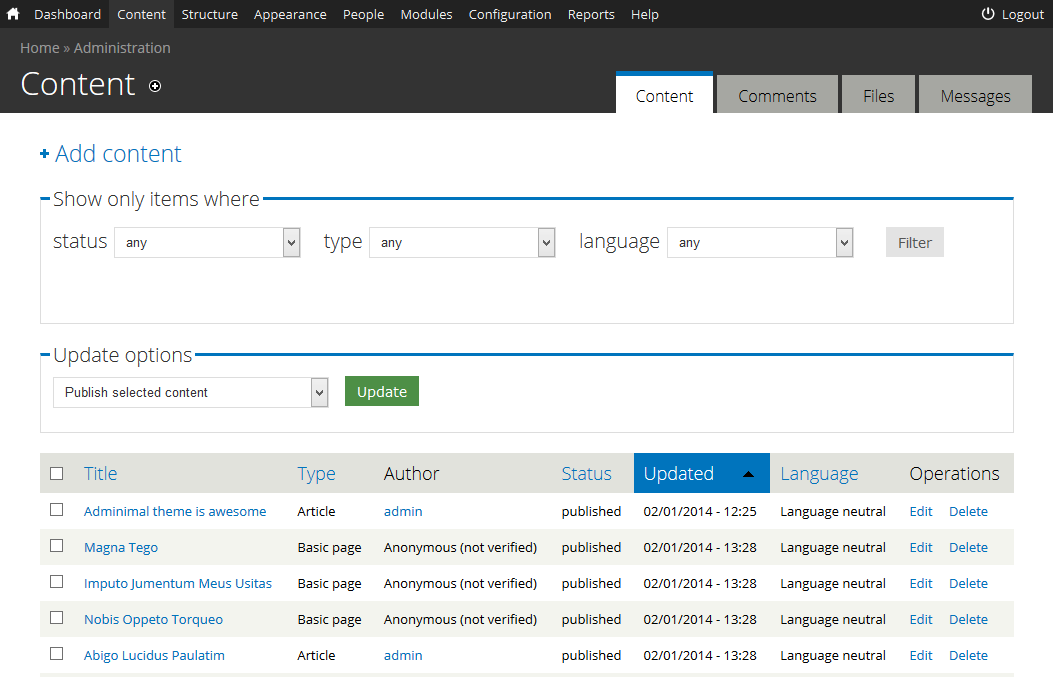Viewport: 1053px width, 678px height.
Task: Check the Imputo Jumentum Meus Usitas checkbox
Action: [57, 582]
